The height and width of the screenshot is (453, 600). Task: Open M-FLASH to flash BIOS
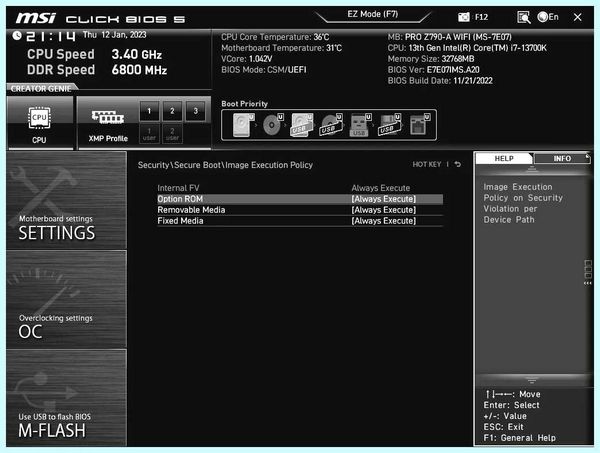pos(67,398)
